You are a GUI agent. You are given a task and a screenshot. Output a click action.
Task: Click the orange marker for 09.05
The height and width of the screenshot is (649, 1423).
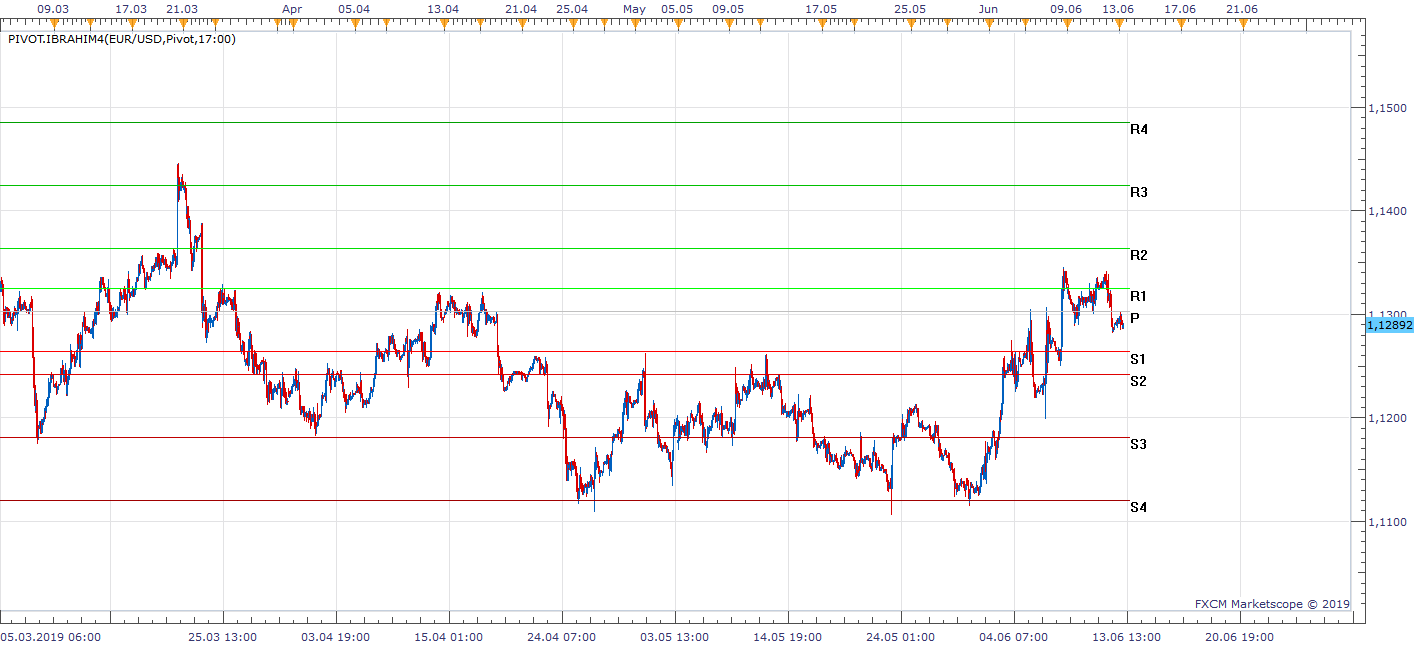[728, 23]
